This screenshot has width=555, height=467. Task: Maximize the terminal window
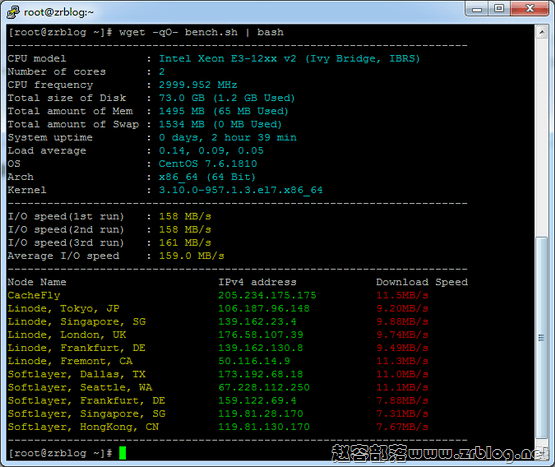point(499,8)
